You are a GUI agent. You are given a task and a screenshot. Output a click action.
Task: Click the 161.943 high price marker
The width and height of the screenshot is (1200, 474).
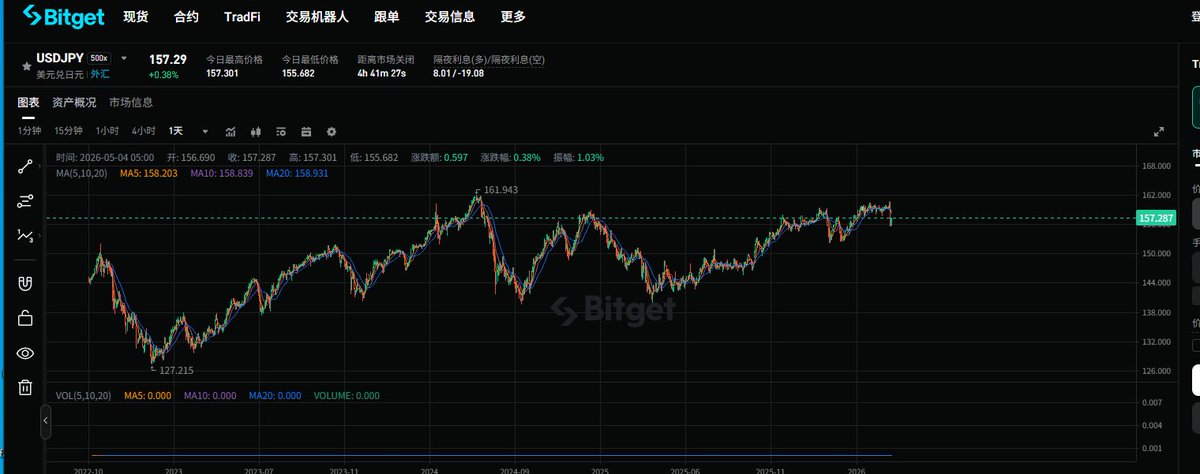point(502,189)
